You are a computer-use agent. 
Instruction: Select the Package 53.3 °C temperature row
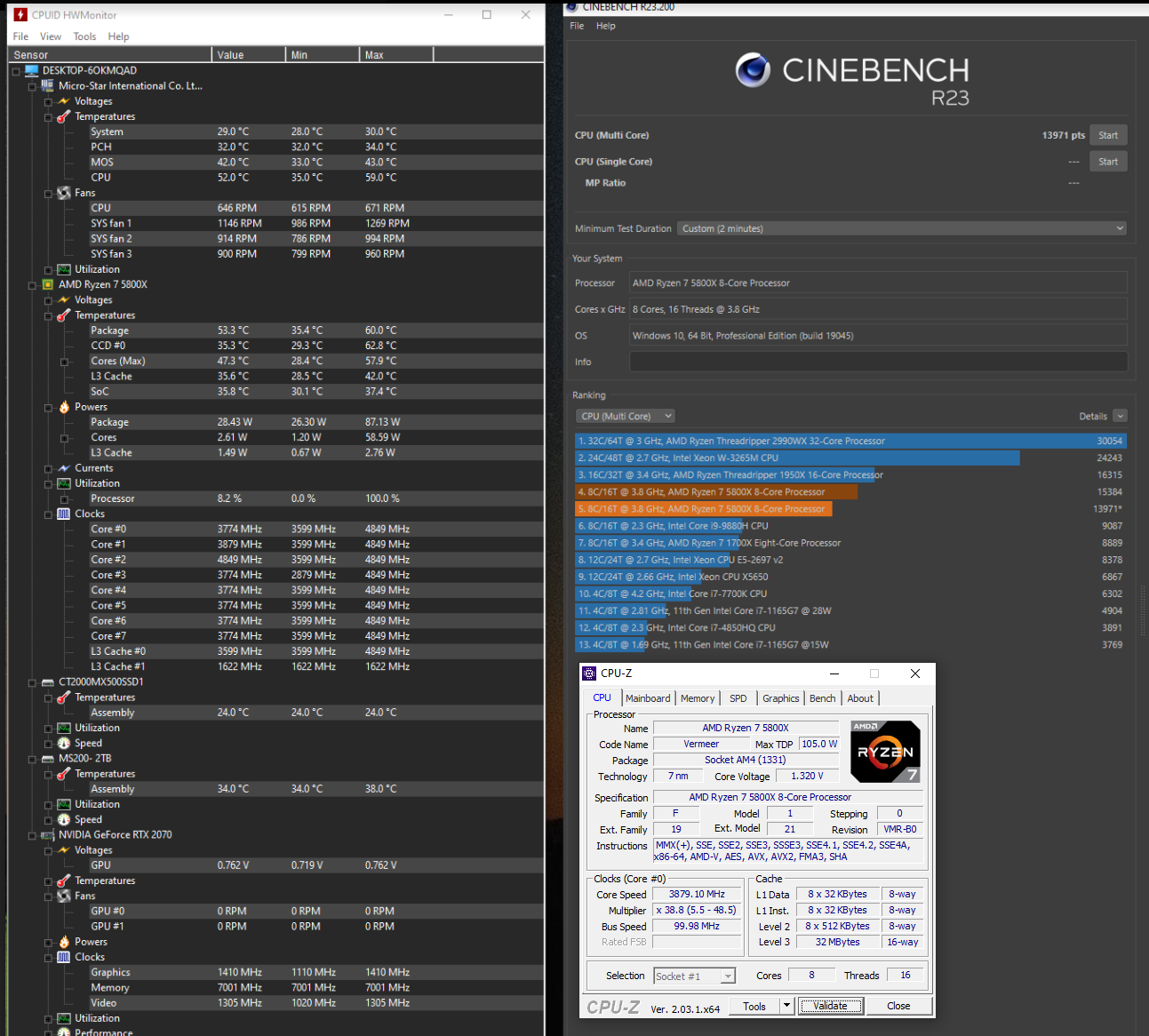315,331
